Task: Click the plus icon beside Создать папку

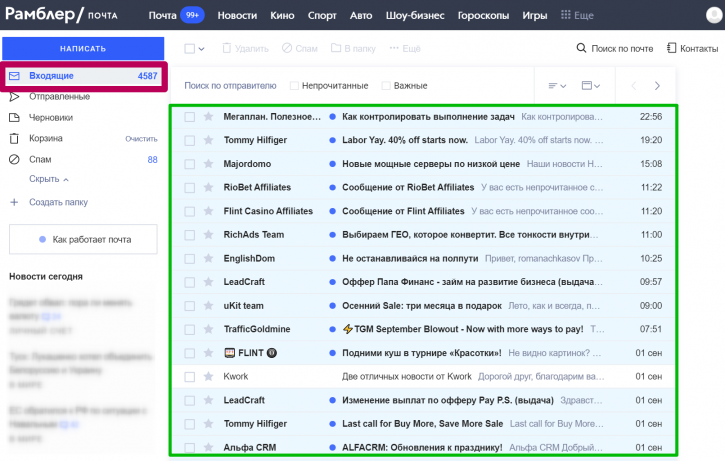Action: 14,202
